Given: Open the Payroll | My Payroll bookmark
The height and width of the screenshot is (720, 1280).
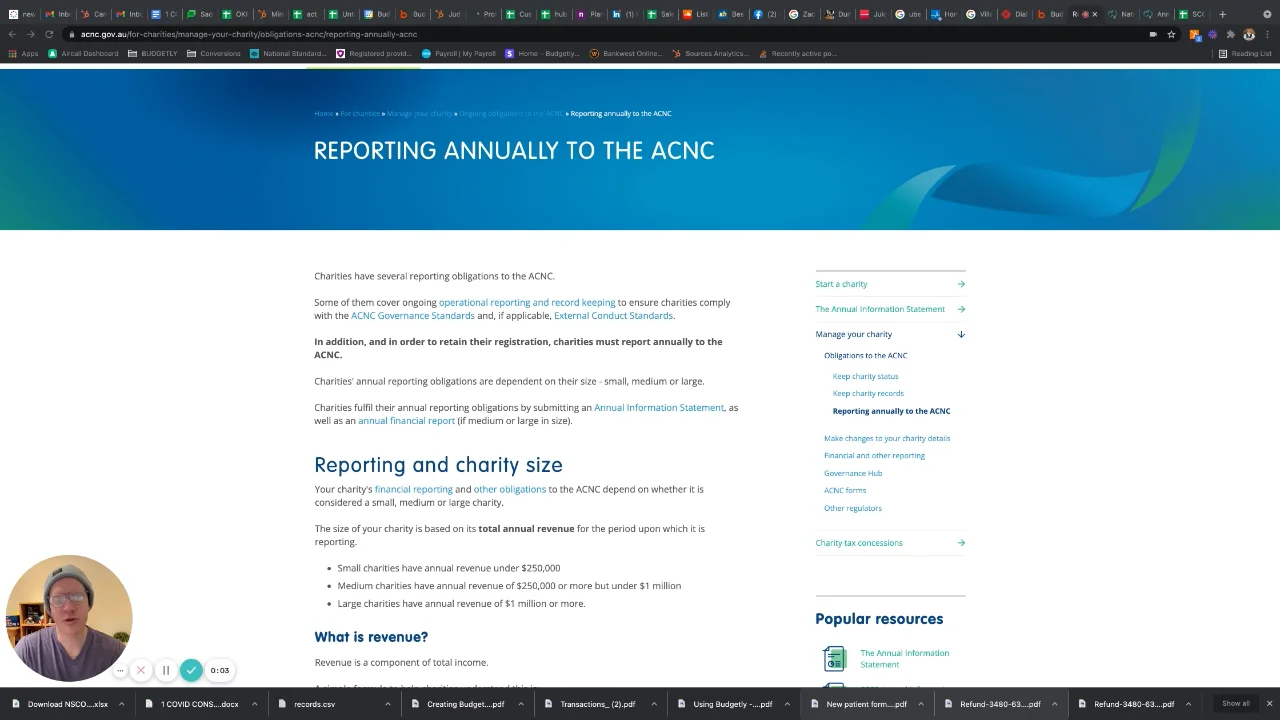Looking at the screenshot, I should (x=459, y=53).
